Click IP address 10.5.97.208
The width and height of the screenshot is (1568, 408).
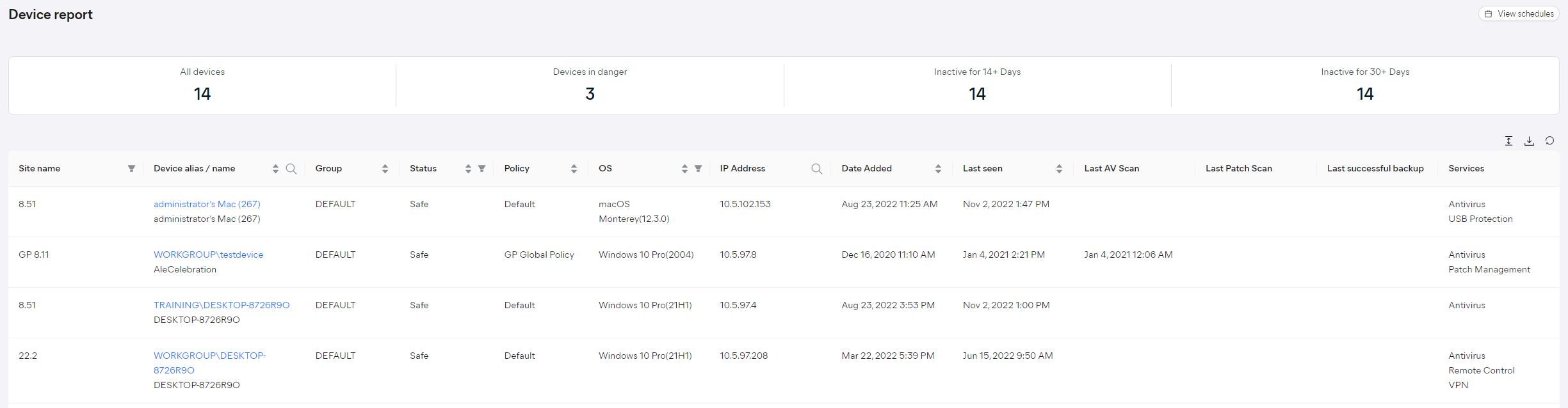744,356
